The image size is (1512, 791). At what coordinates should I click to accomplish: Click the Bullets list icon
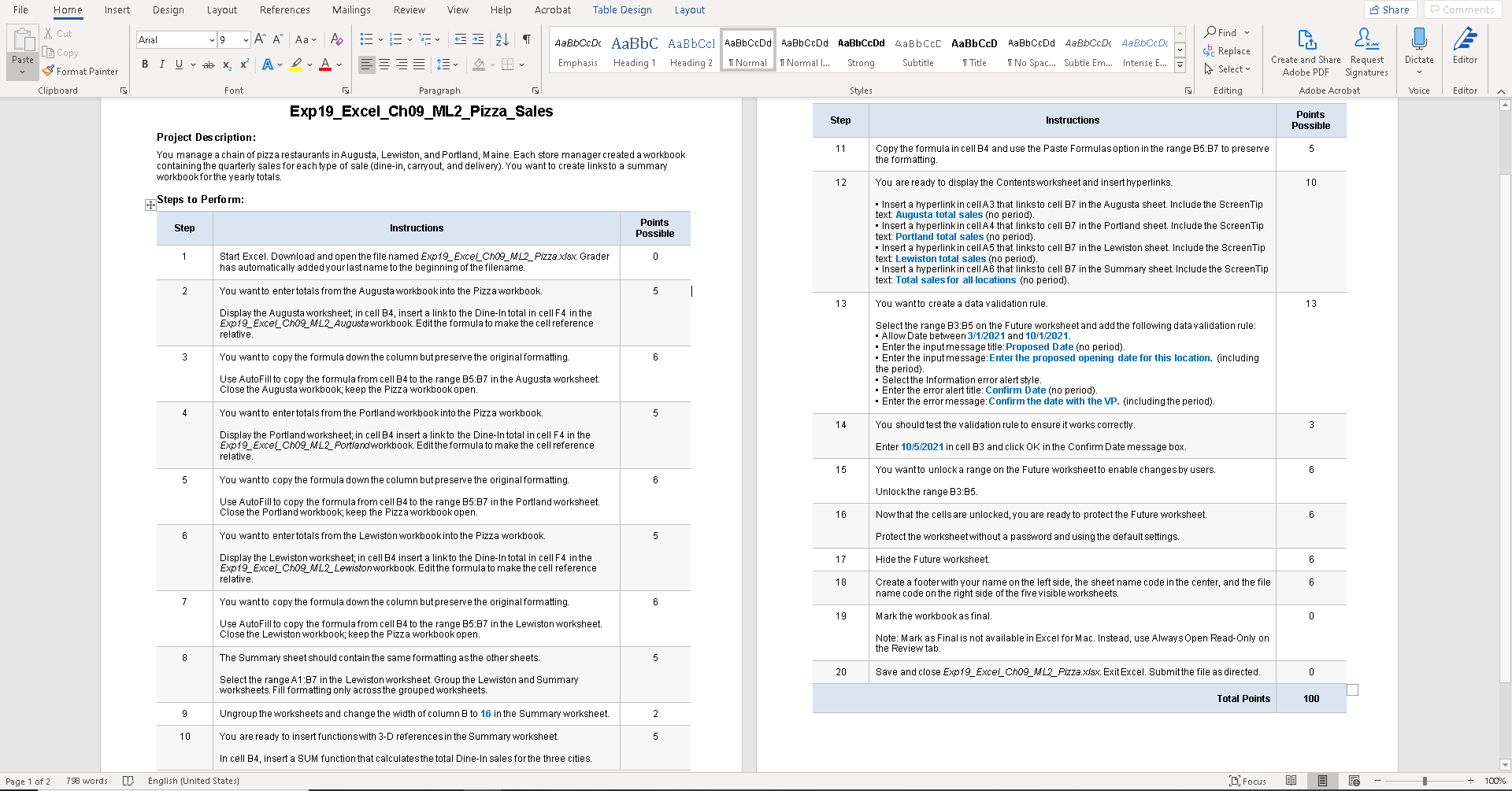[366, 39]
